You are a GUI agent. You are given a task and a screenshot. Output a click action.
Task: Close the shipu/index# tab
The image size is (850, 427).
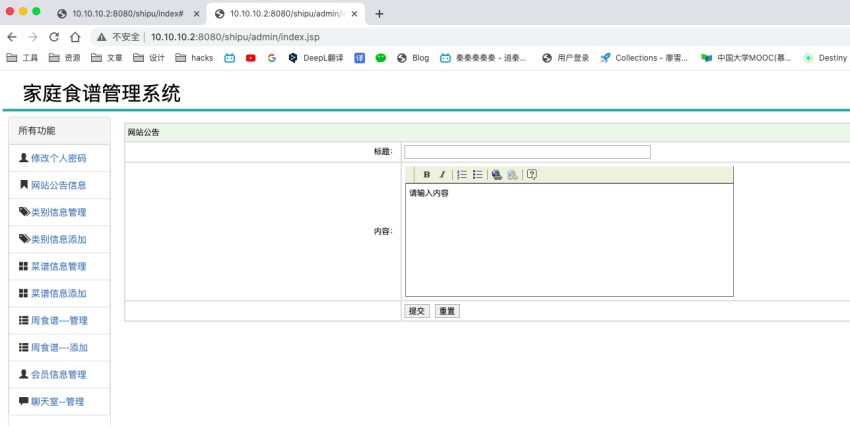pyautogui.click(x=196, y=14)
